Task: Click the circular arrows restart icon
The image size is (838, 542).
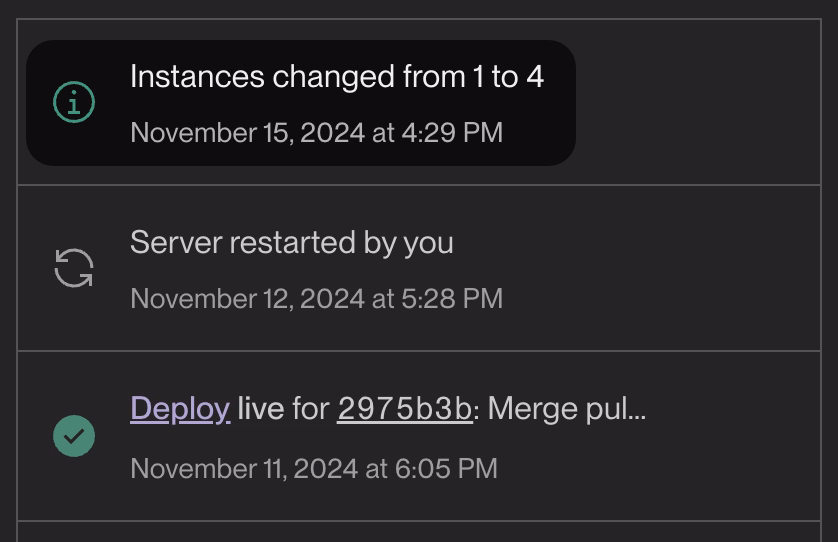Action: (x=74, y=268)
